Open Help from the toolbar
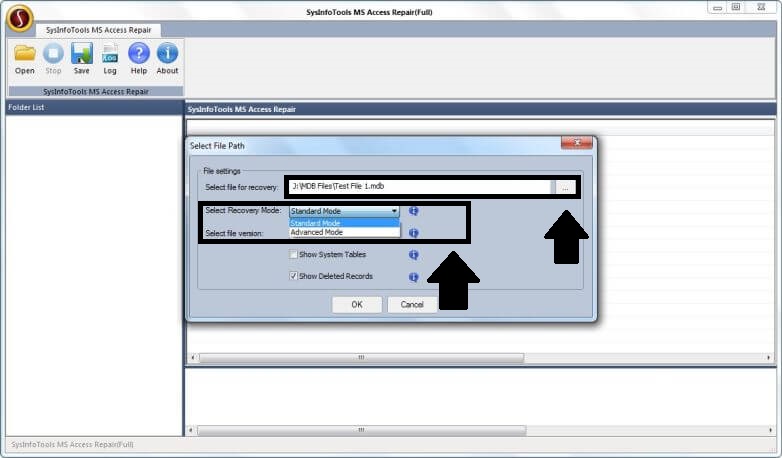Screen dimensions: 782x458 139,59
